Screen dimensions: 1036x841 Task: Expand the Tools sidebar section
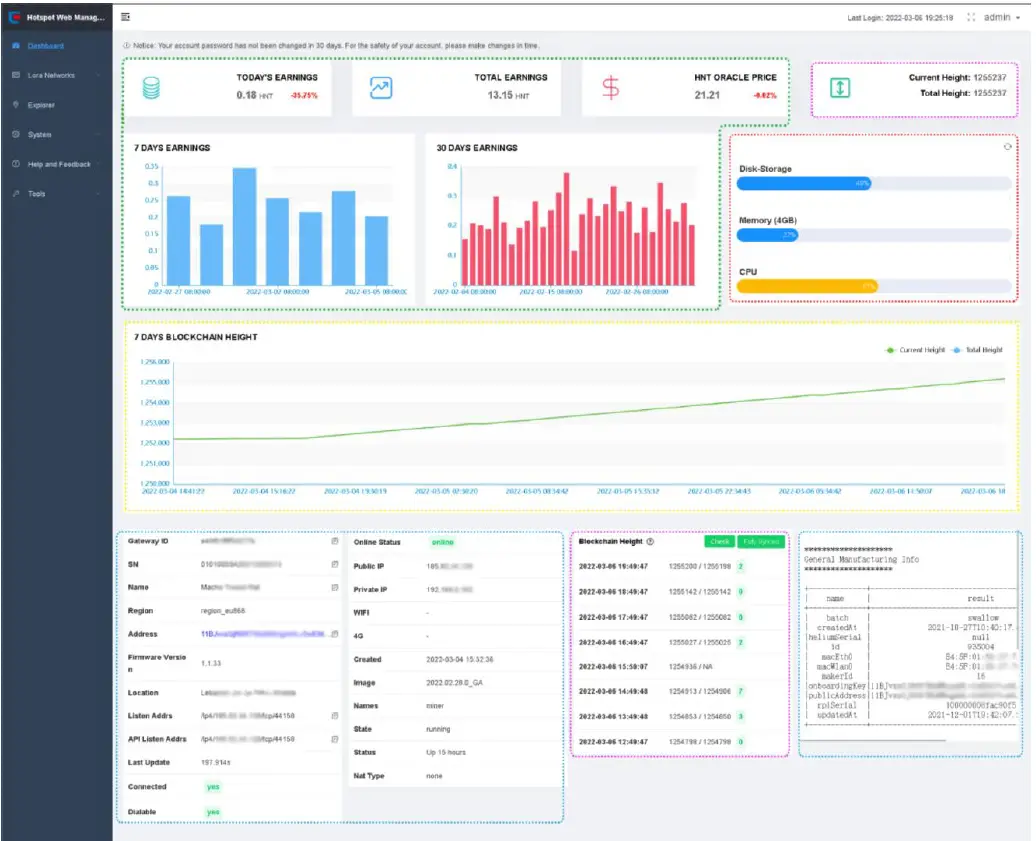36,194
